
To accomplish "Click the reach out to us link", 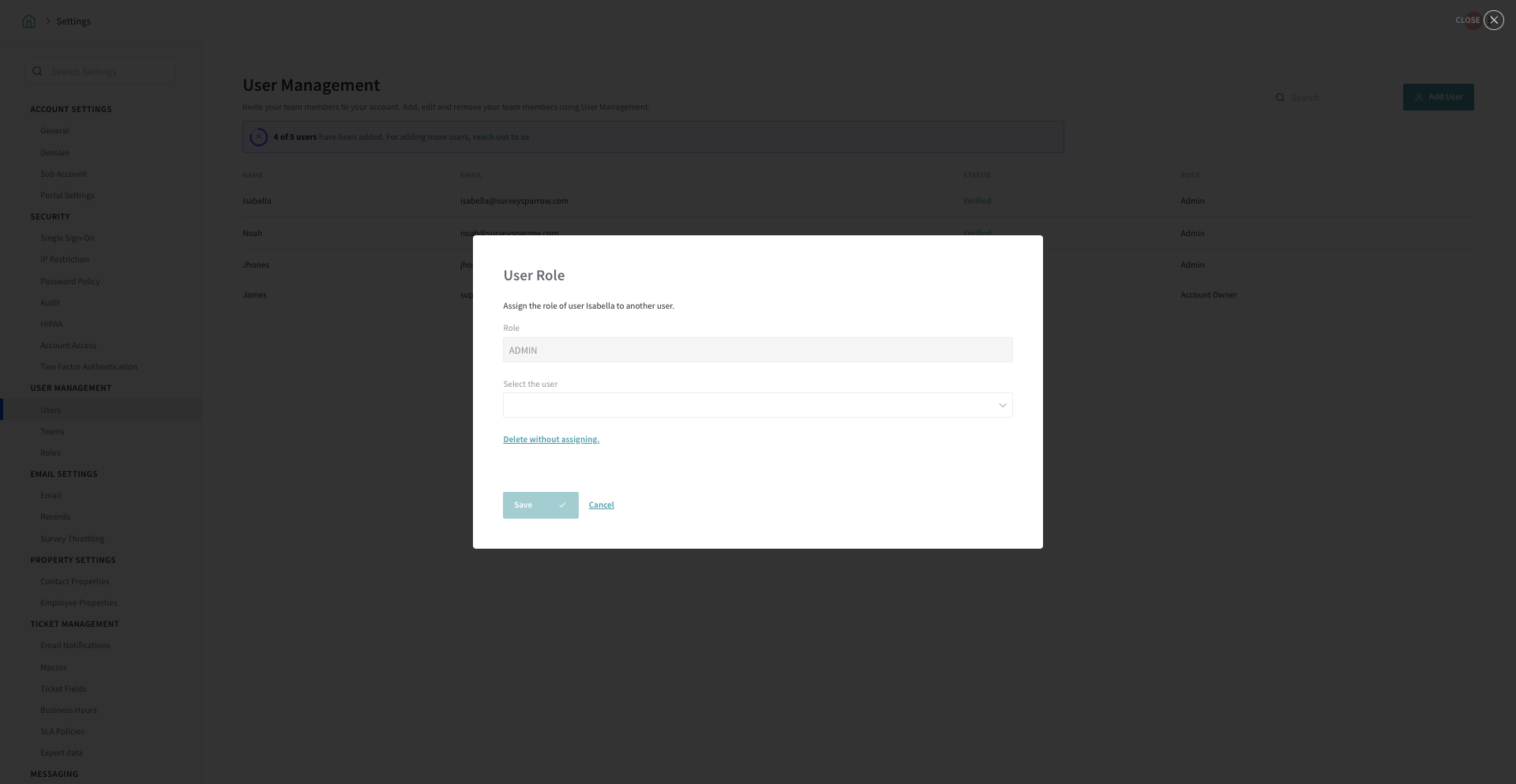I will coord(501,137).
